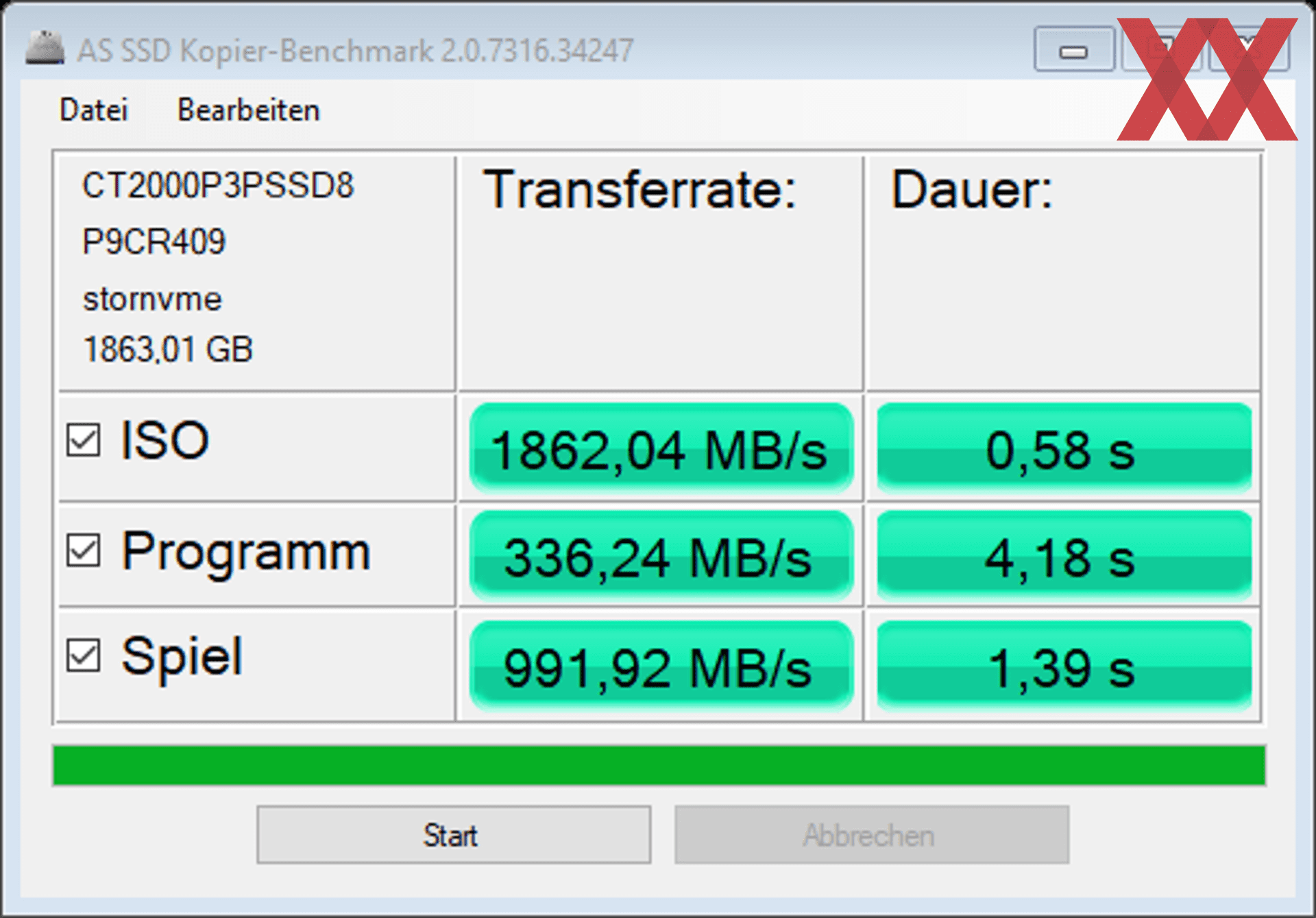1316x918 pixels.
Task: Click the Dauer column header
Action: (x=971, y=189)
